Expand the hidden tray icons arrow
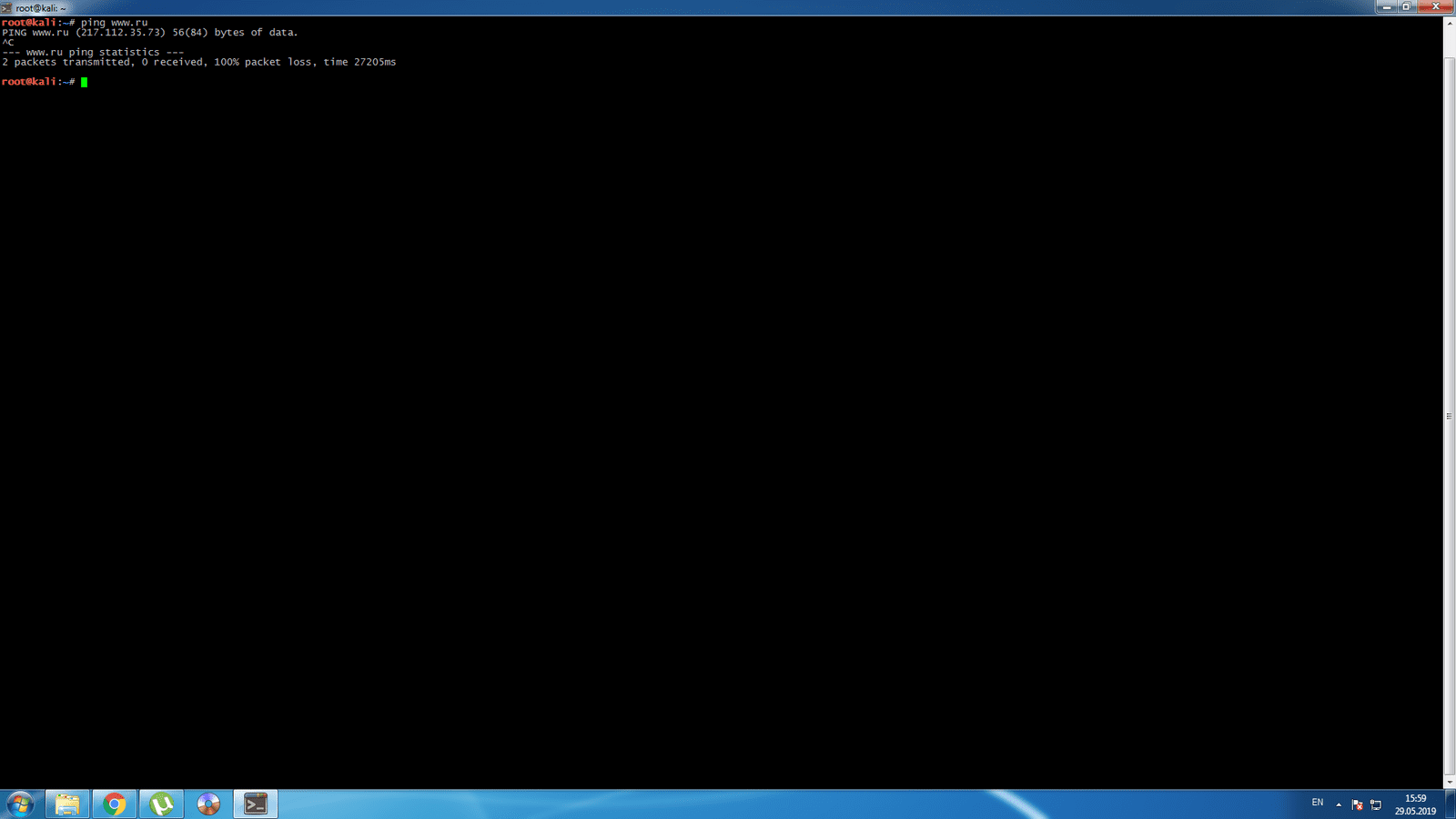Screen dimensions: 1456x819 point(1339,804)
